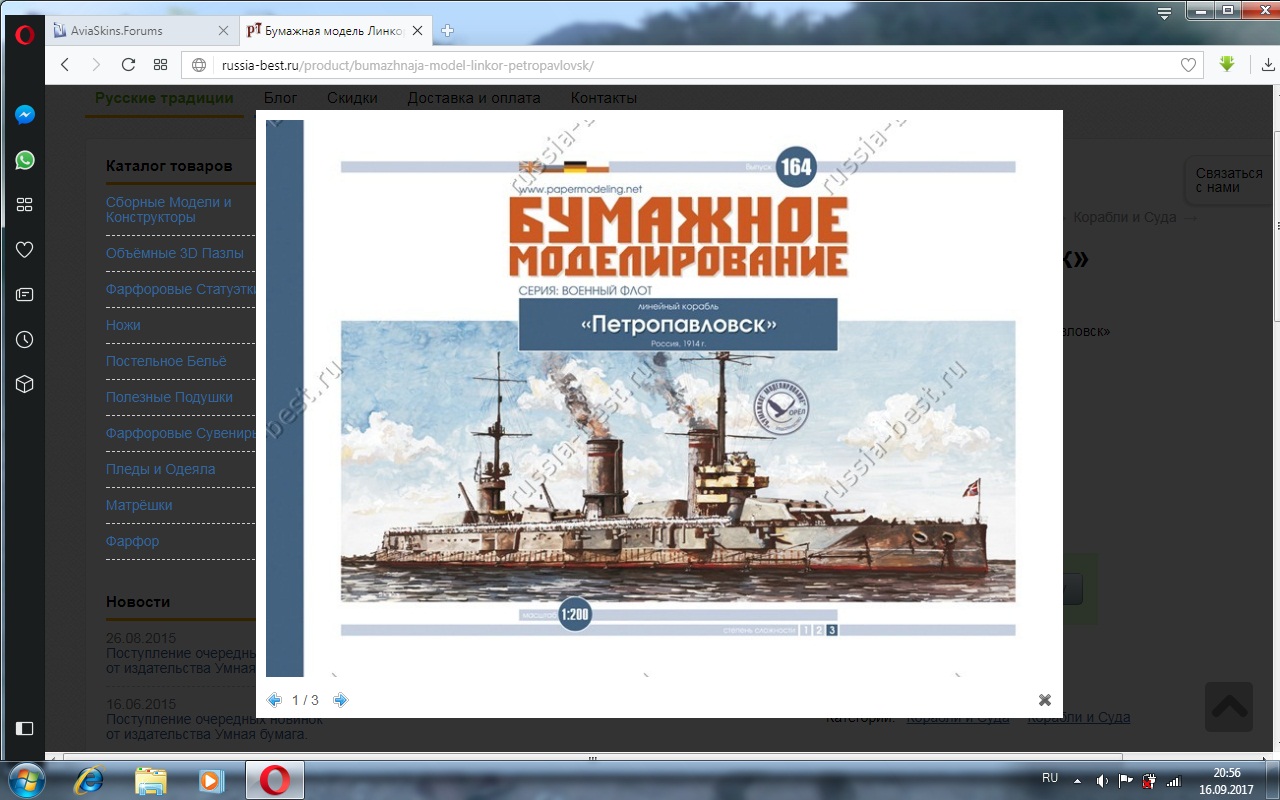
Task: Open RU language indicator in tray
Action: [1050, 778]
